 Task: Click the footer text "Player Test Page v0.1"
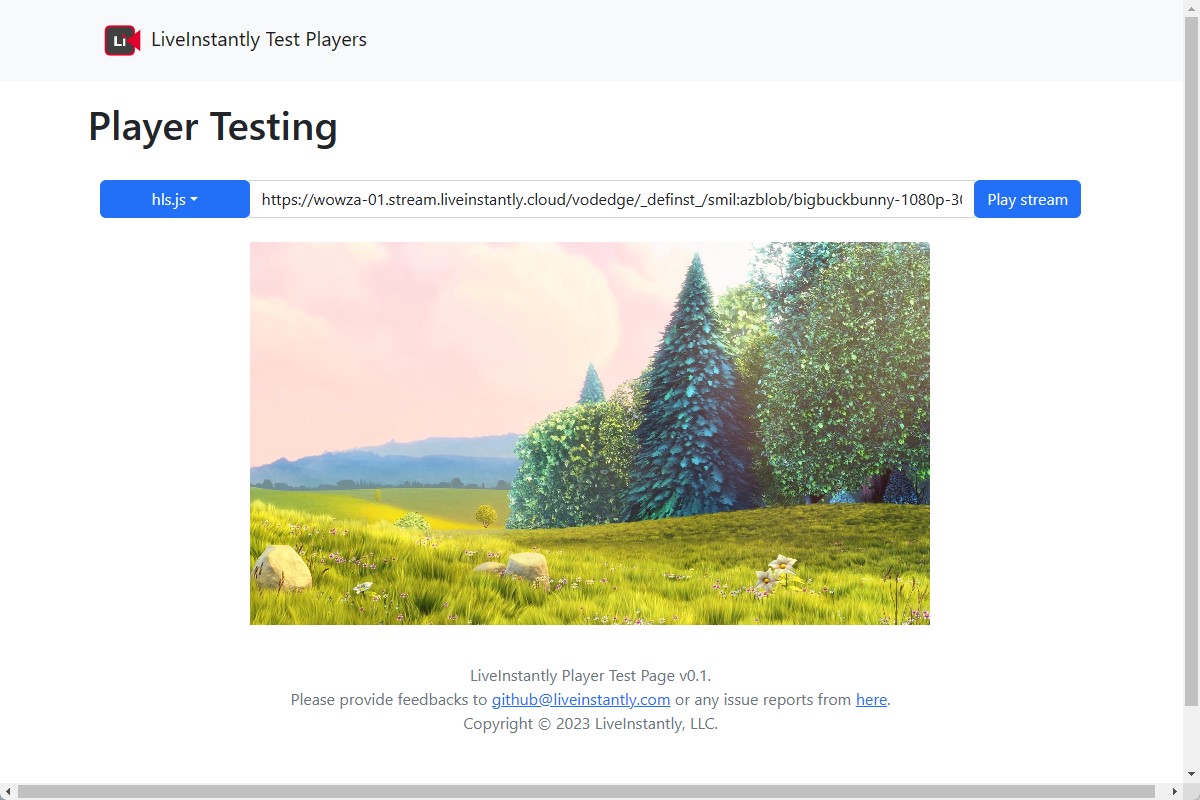(590, 676)
